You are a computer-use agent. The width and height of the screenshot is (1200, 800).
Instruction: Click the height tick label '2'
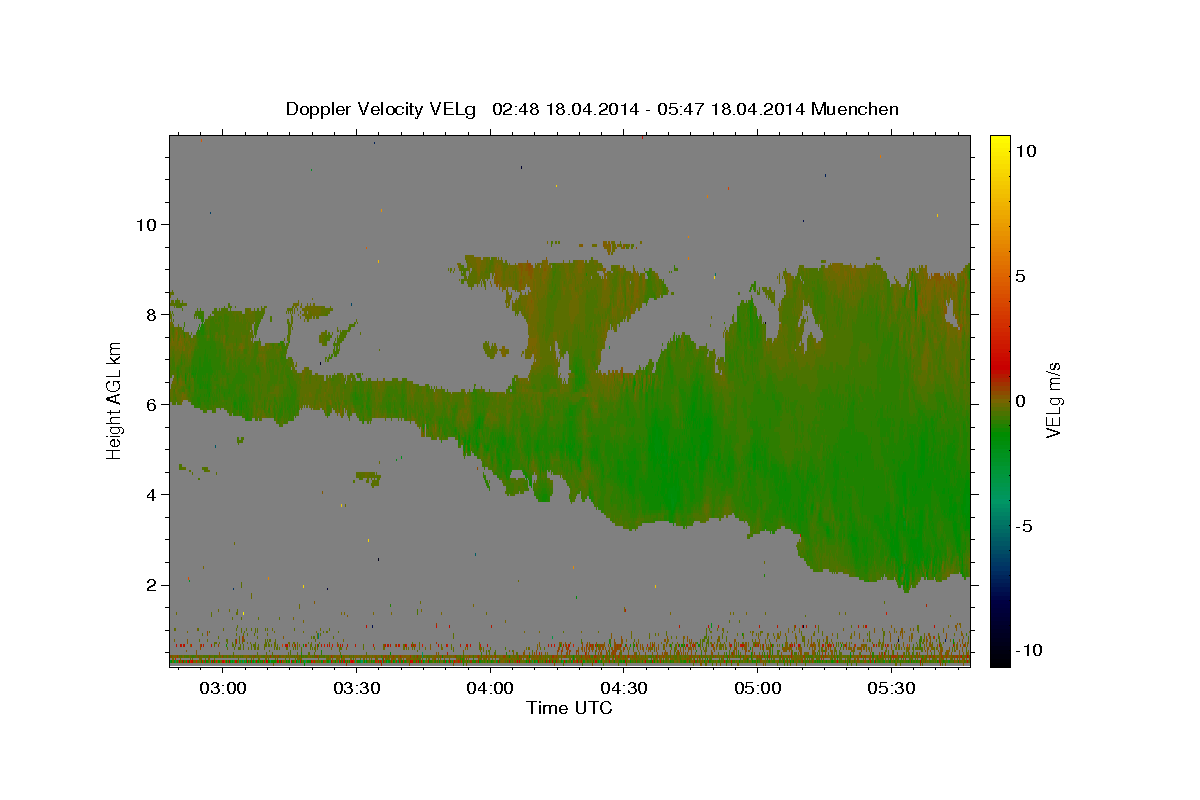152,585
